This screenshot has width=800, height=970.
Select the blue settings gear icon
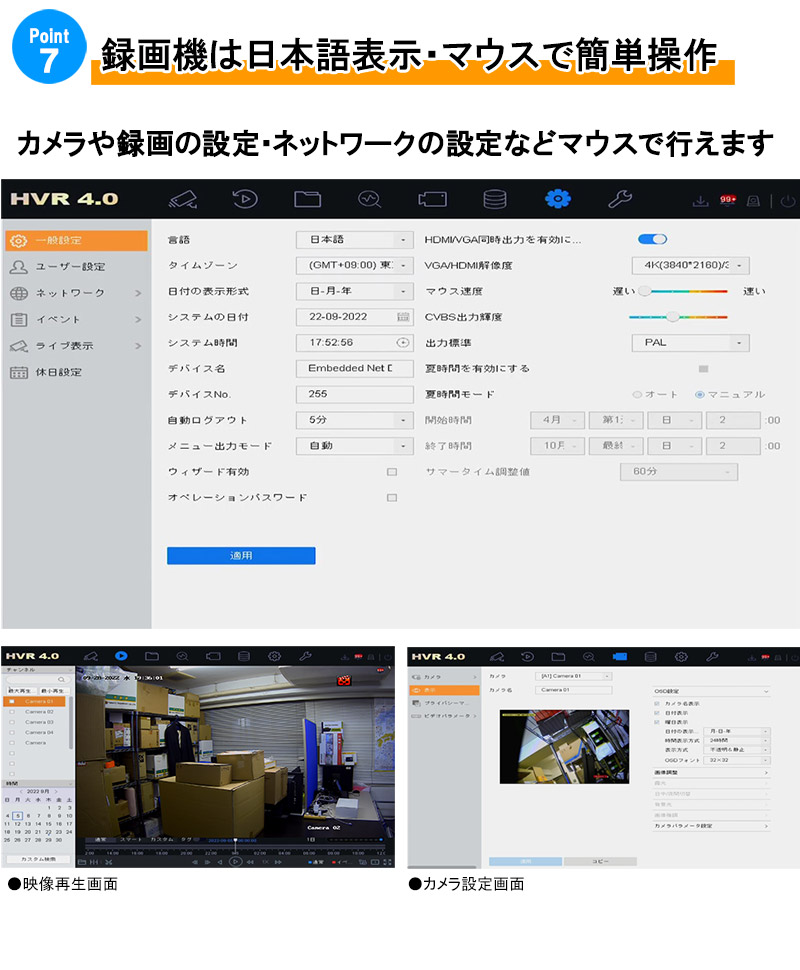click(557, 200)
